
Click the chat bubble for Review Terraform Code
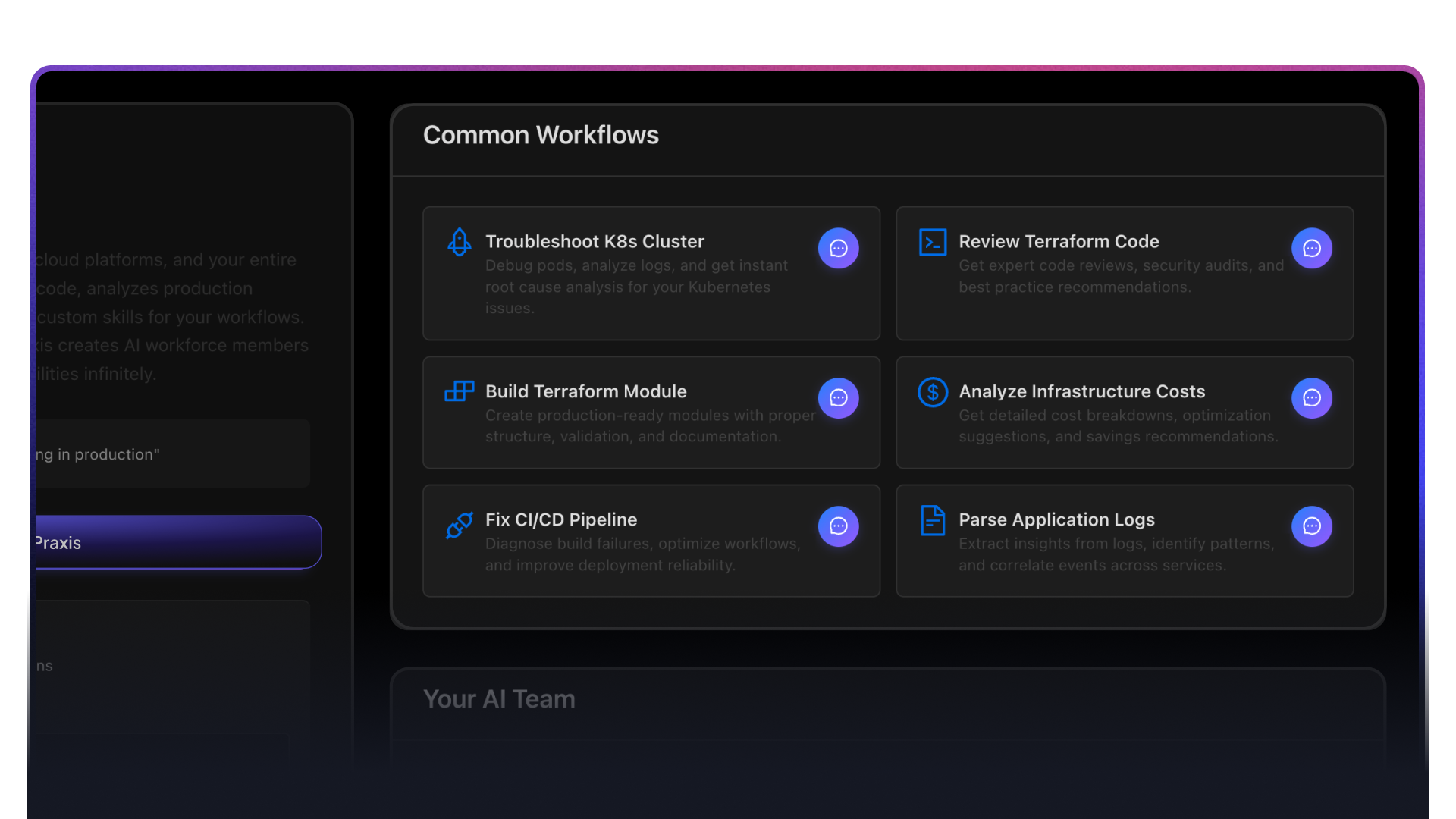click(1311, 248)
